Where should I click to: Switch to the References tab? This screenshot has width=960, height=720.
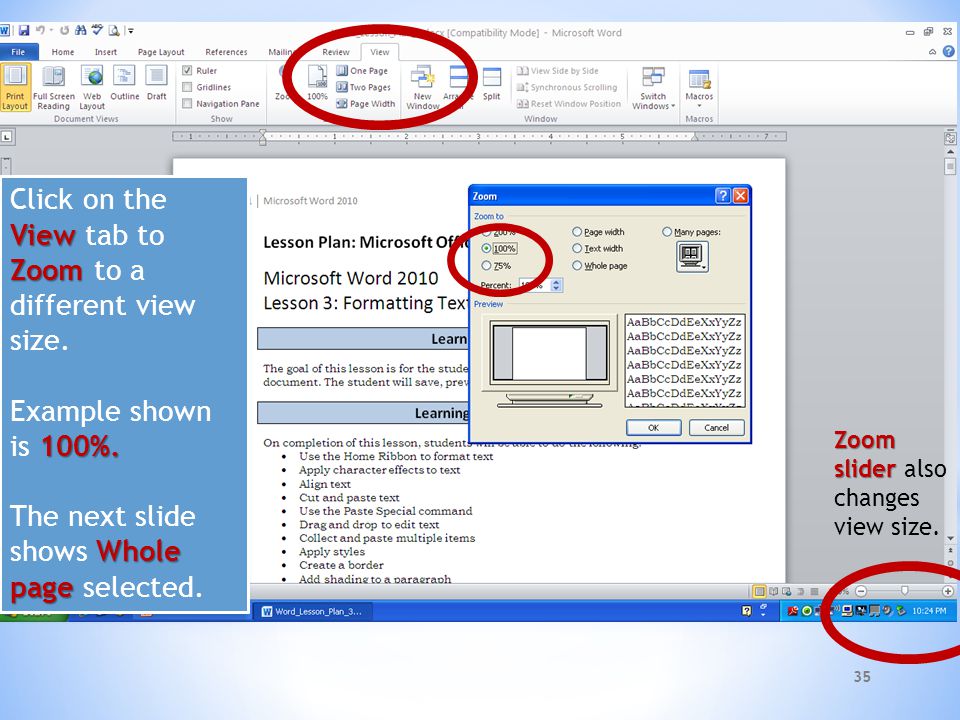pos(226,52)
